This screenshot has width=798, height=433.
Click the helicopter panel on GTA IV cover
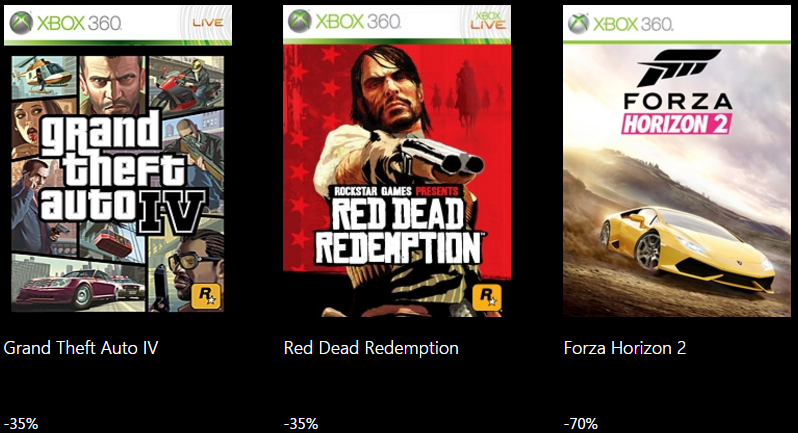(x=44, y=77)
